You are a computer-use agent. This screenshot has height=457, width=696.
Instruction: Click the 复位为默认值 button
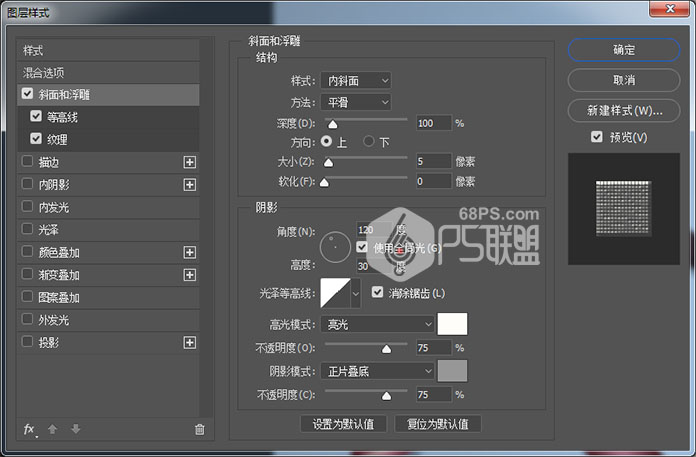(x=438, y=424)
